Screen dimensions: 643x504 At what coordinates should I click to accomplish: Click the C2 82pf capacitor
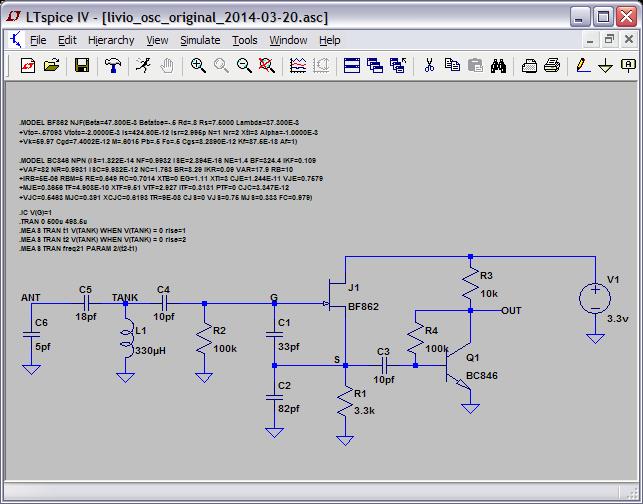(x=274, y=397)
